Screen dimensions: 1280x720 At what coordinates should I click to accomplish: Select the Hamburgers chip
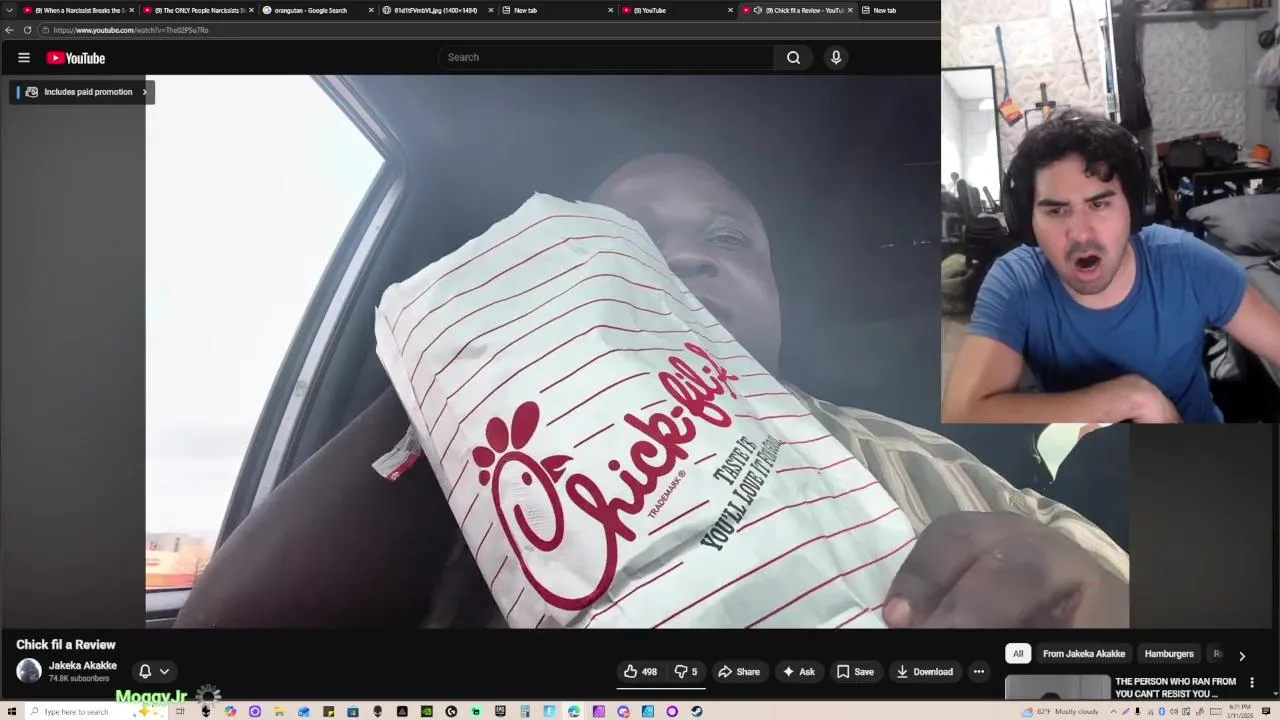click(1169, 654)
